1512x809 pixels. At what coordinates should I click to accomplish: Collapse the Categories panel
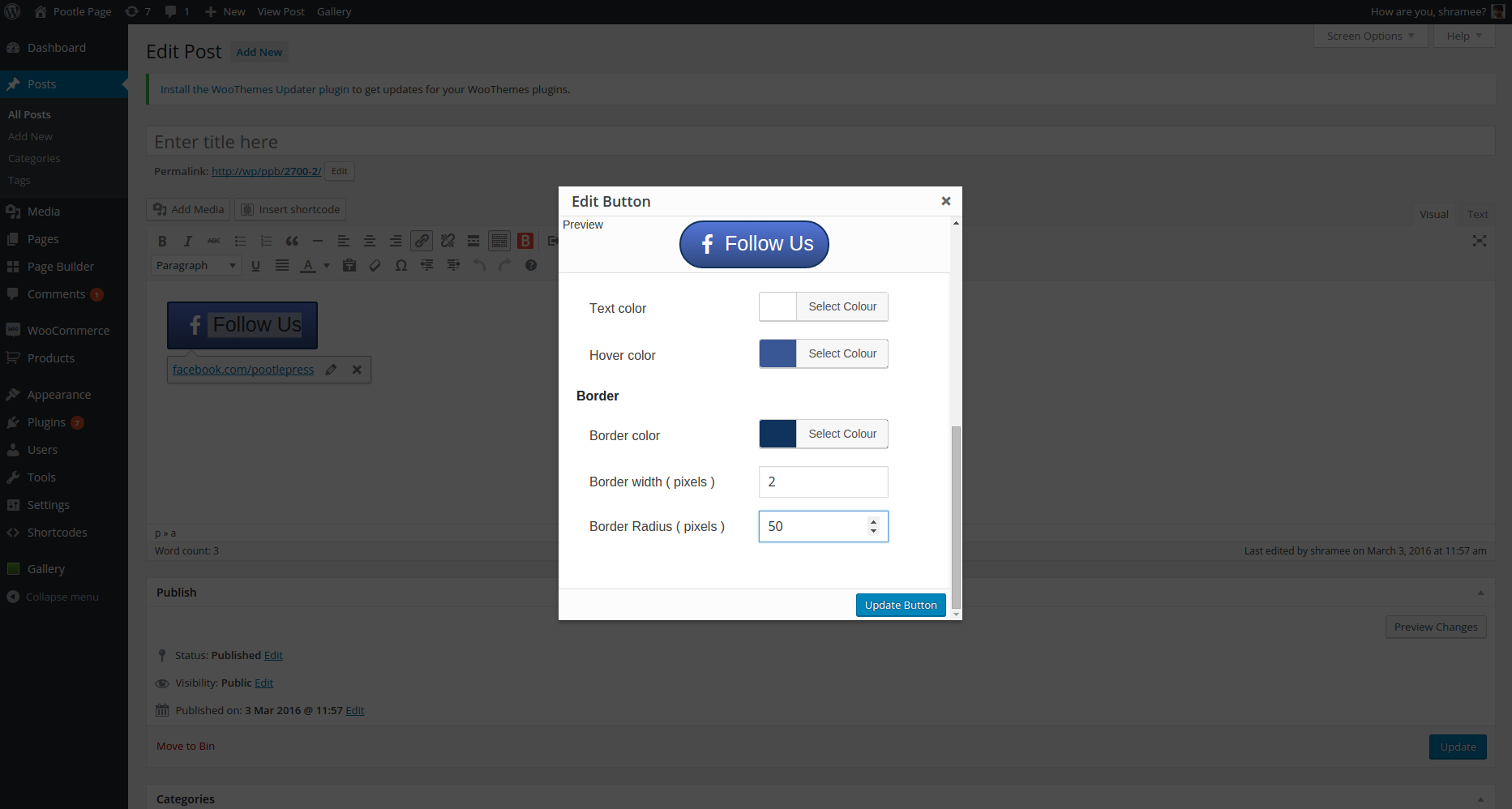coord(1480,799)
